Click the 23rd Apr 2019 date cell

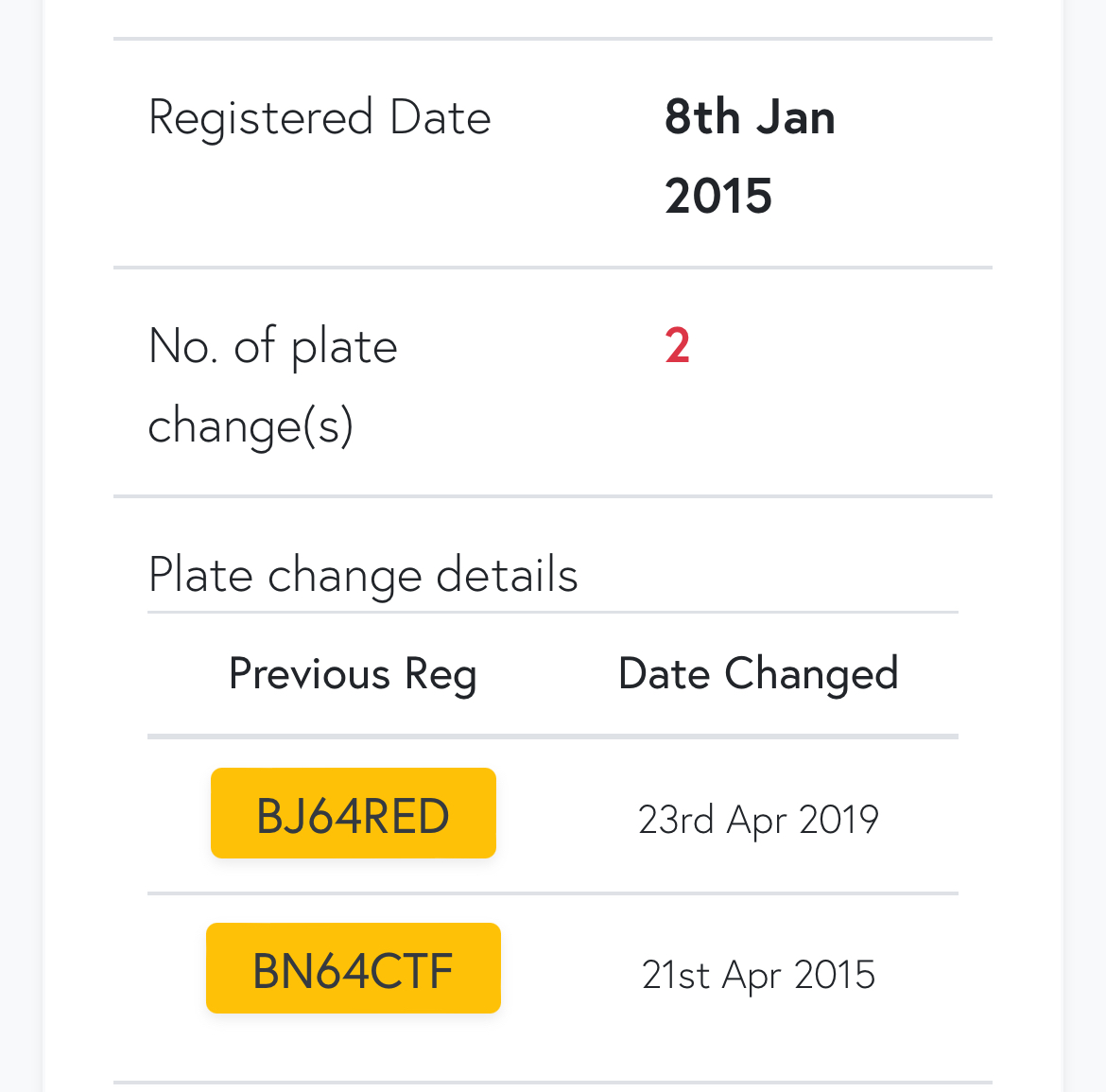(758, 820)
